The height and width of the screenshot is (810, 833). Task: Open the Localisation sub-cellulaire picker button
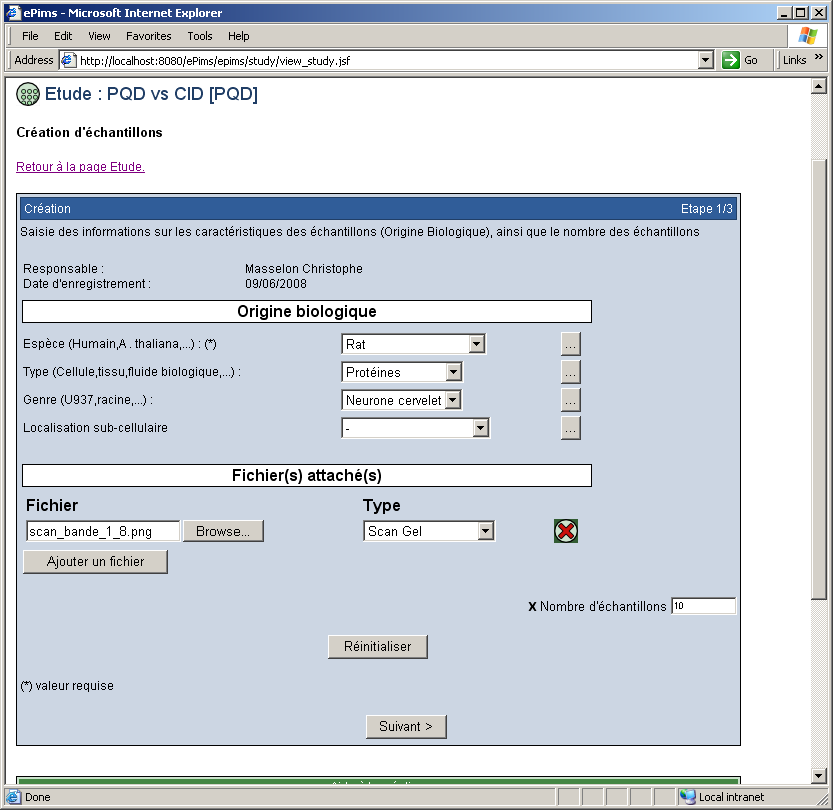tap(570, 427)
